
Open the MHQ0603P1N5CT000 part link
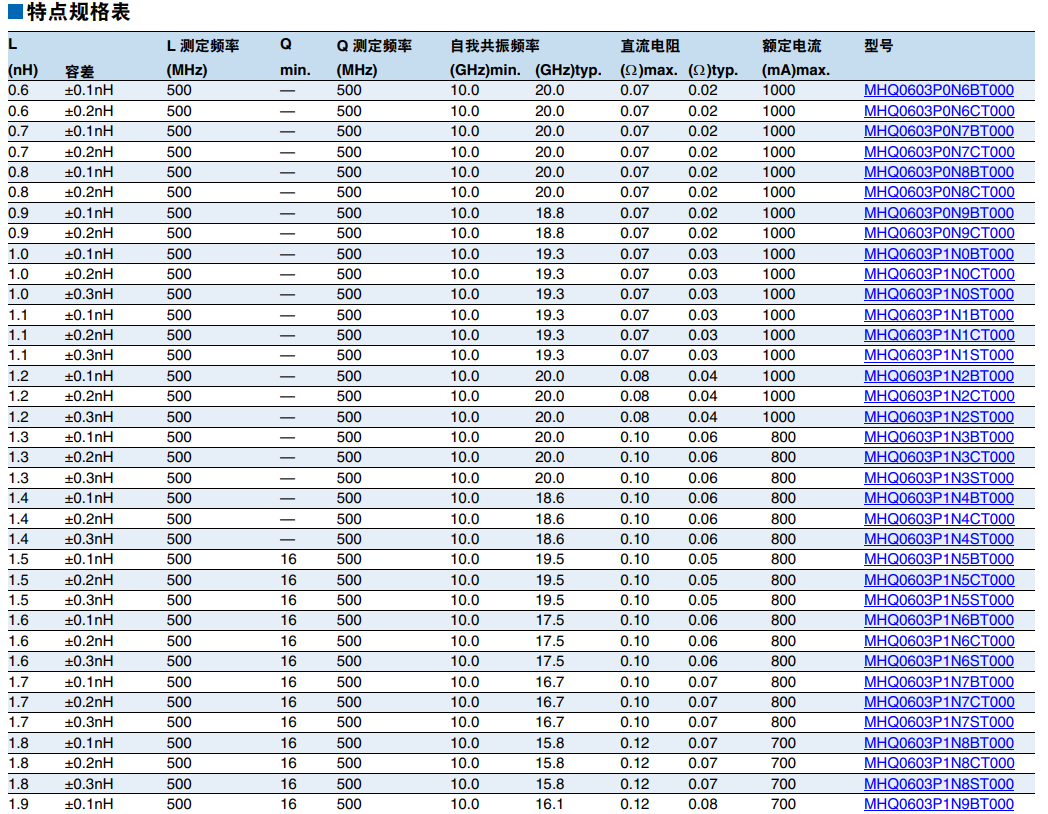pos(939,579)
